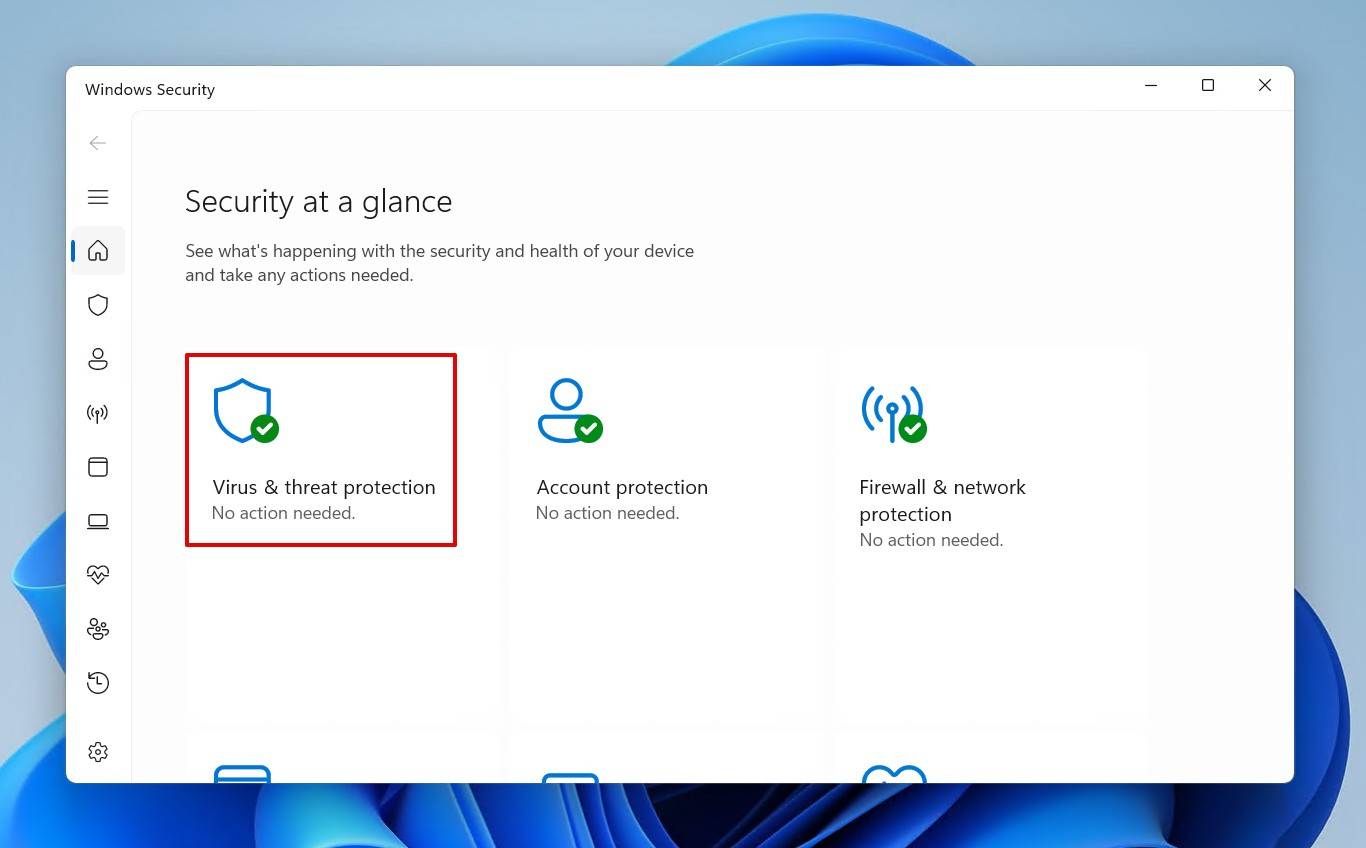Open Settings gear in sidebar
This screenshot has height=848, width=1366.
[98, 752]
